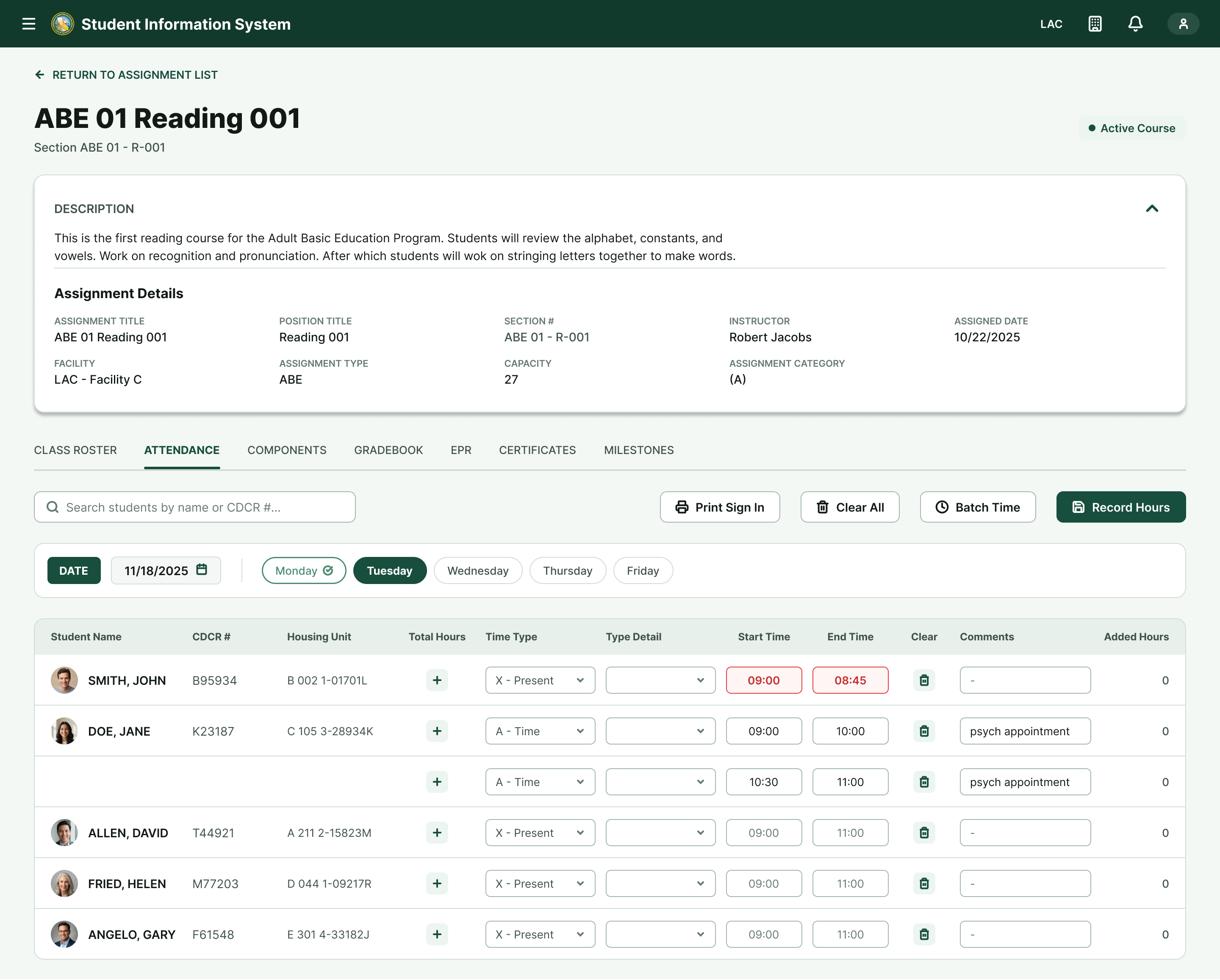
Task: Open Type Detail dropdown for ANGELO, GARY
Action: [x=660, y=935]
